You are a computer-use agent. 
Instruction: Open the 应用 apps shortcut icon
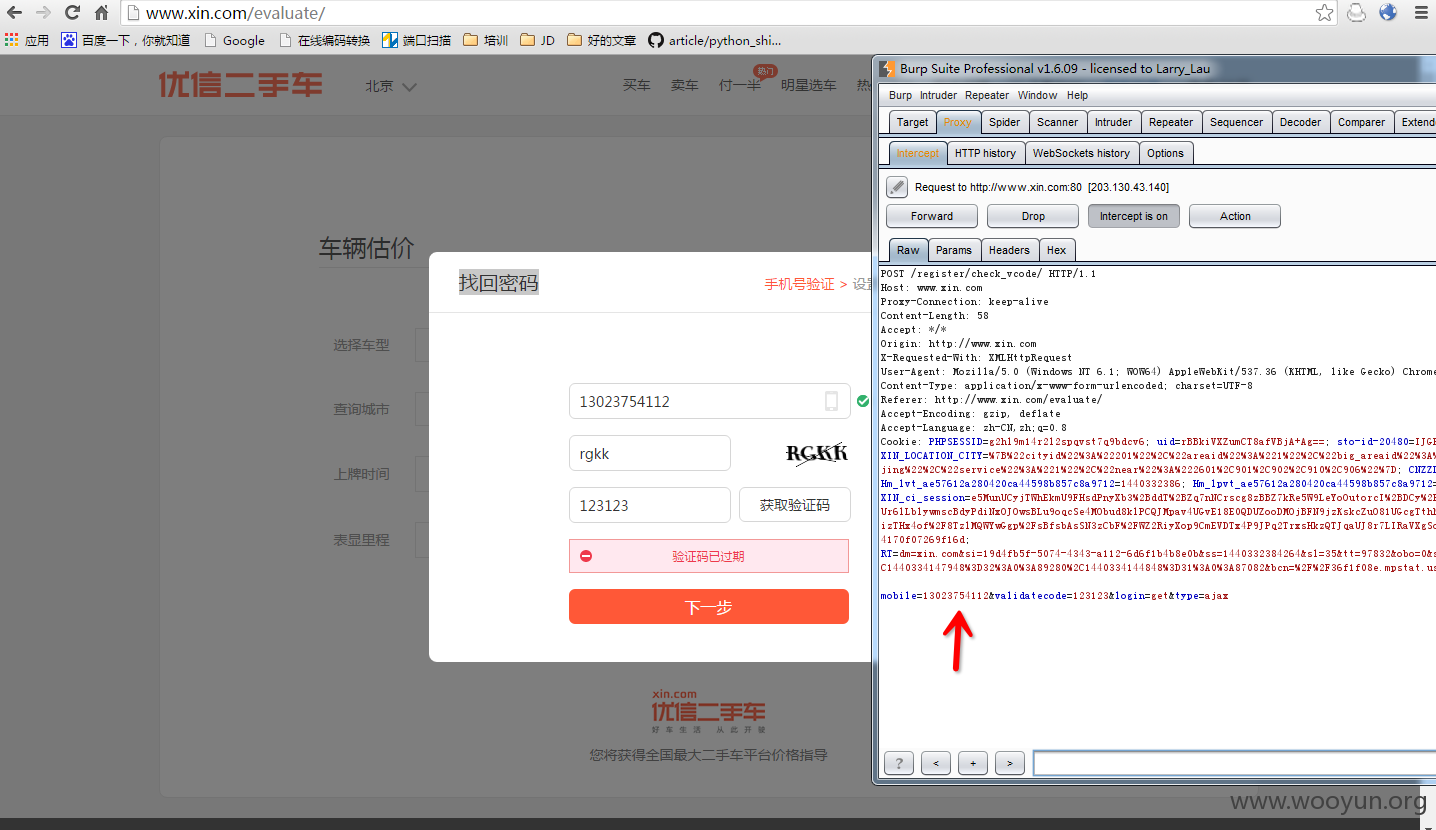pos(27,40)
